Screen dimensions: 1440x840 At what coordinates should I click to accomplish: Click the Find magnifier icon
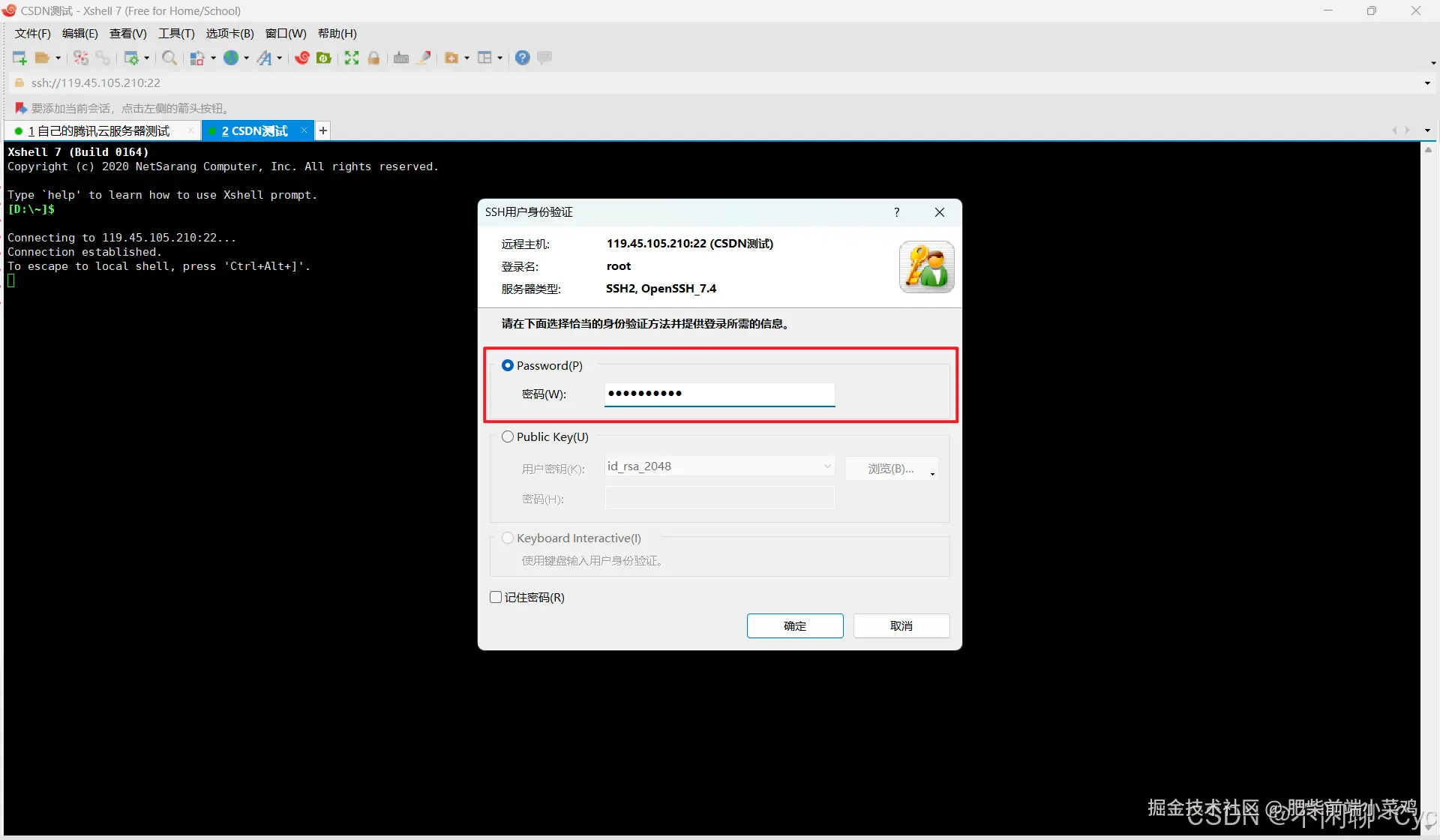[169, 58]
